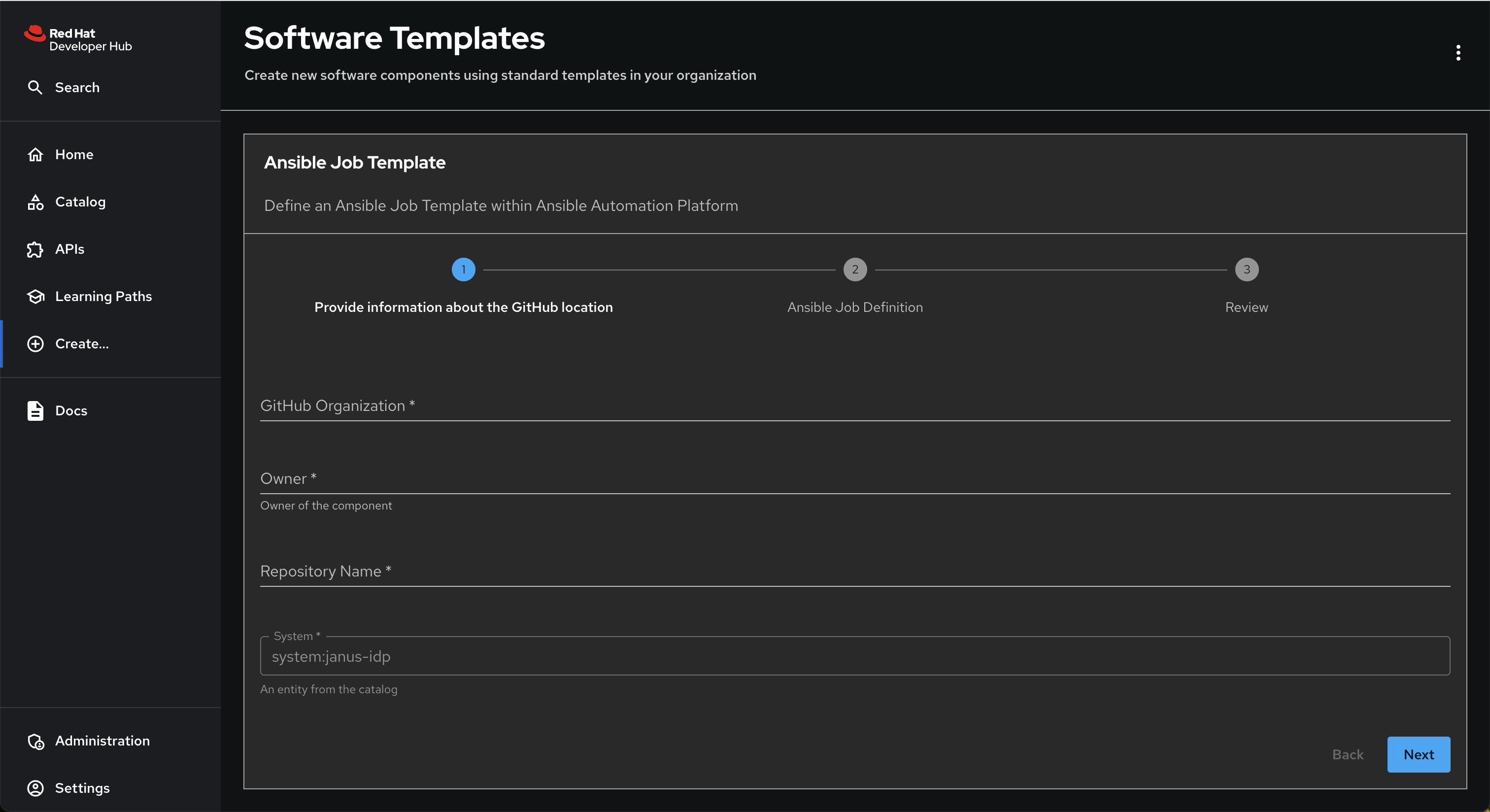Click the Search magnifier icon
1490x812 pixels.
click(x=35, y=87)
